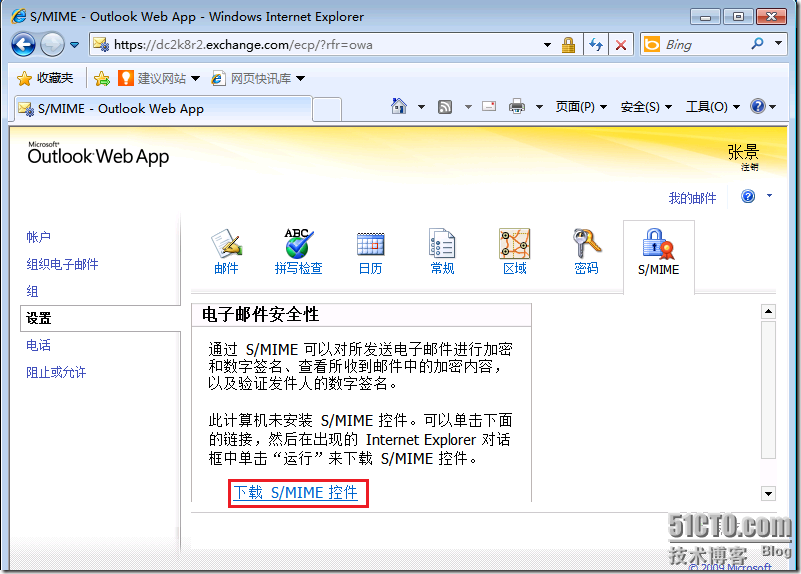Select the 区域 regional settings icon
The image size is (801, 574).
(x=514, y=251)
